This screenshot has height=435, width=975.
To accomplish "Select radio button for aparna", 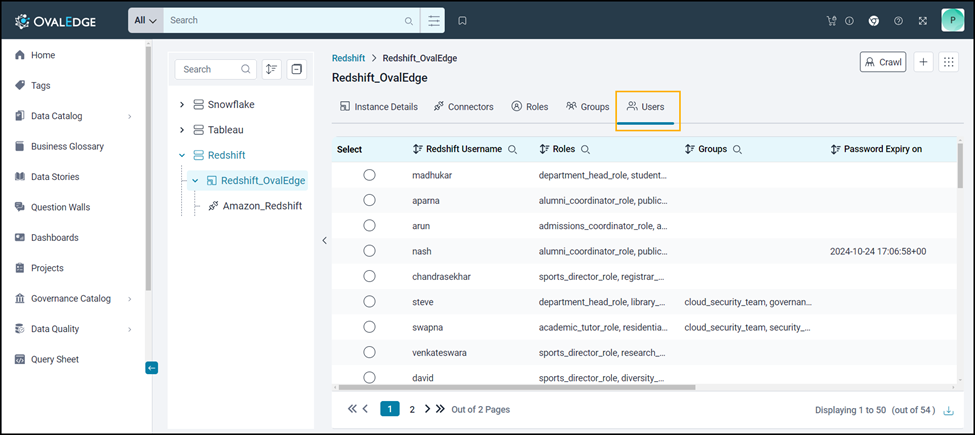I will pos(369,200).
